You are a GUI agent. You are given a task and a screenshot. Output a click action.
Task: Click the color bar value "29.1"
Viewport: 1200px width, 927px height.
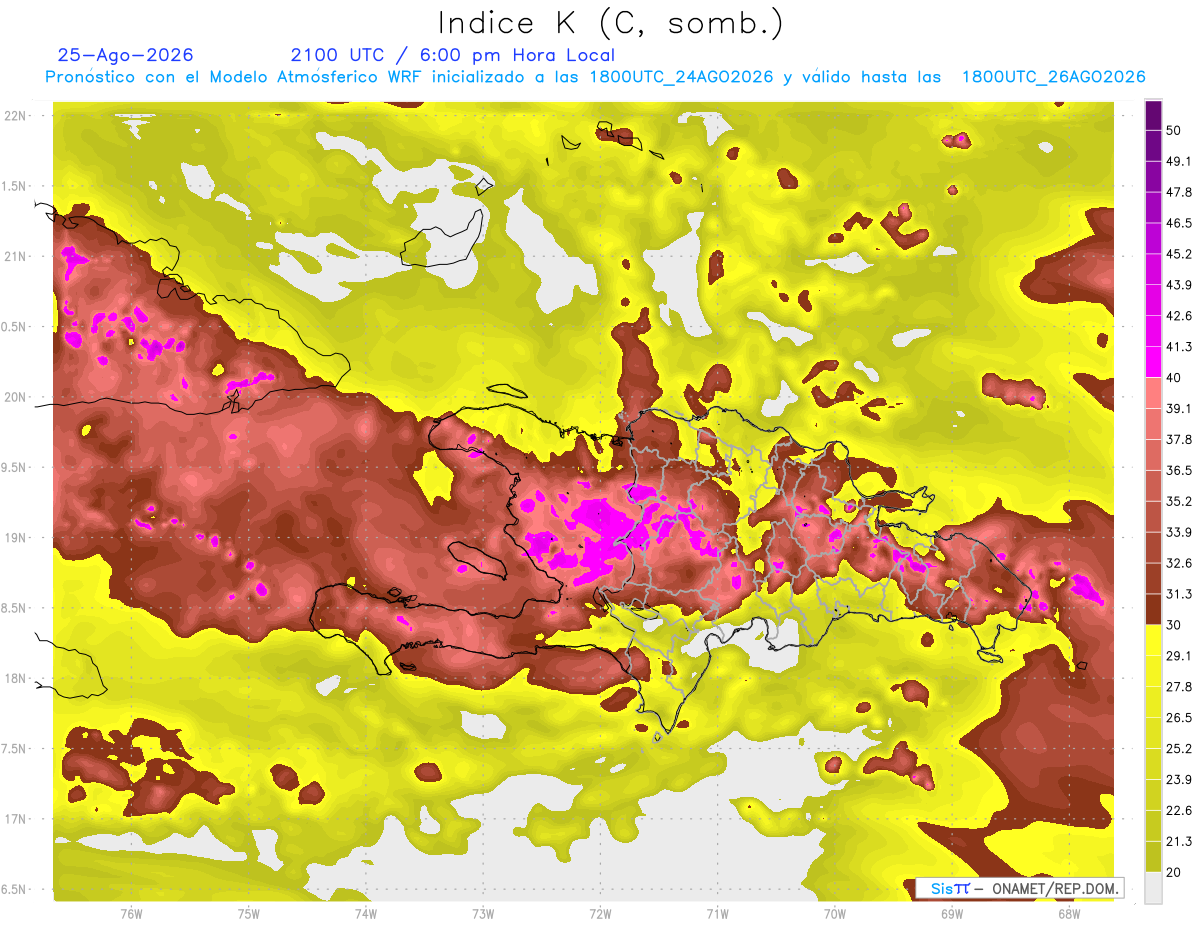(x=1179, y=656)
